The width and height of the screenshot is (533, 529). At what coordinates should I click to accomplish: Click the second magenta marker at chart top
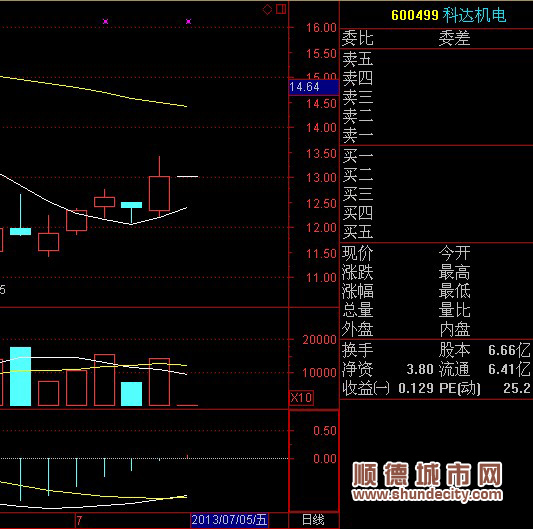click(188, 21)
